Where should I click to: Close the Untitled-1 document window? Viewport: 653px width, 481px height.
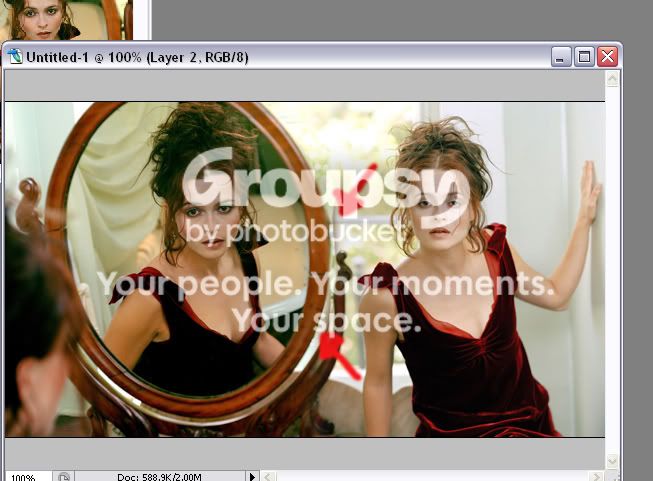(x=607, y=57)
